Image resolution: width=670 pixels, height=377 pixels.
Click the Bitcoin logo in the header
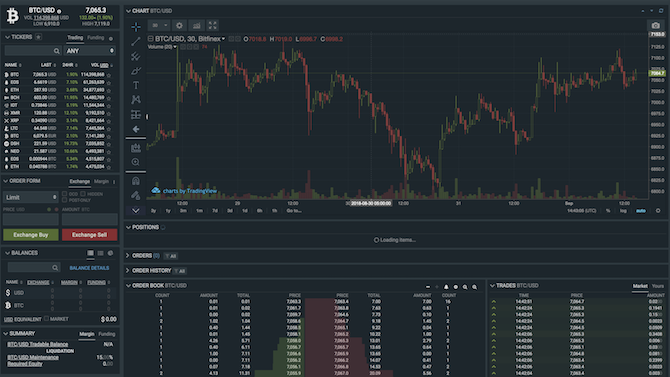12,16
